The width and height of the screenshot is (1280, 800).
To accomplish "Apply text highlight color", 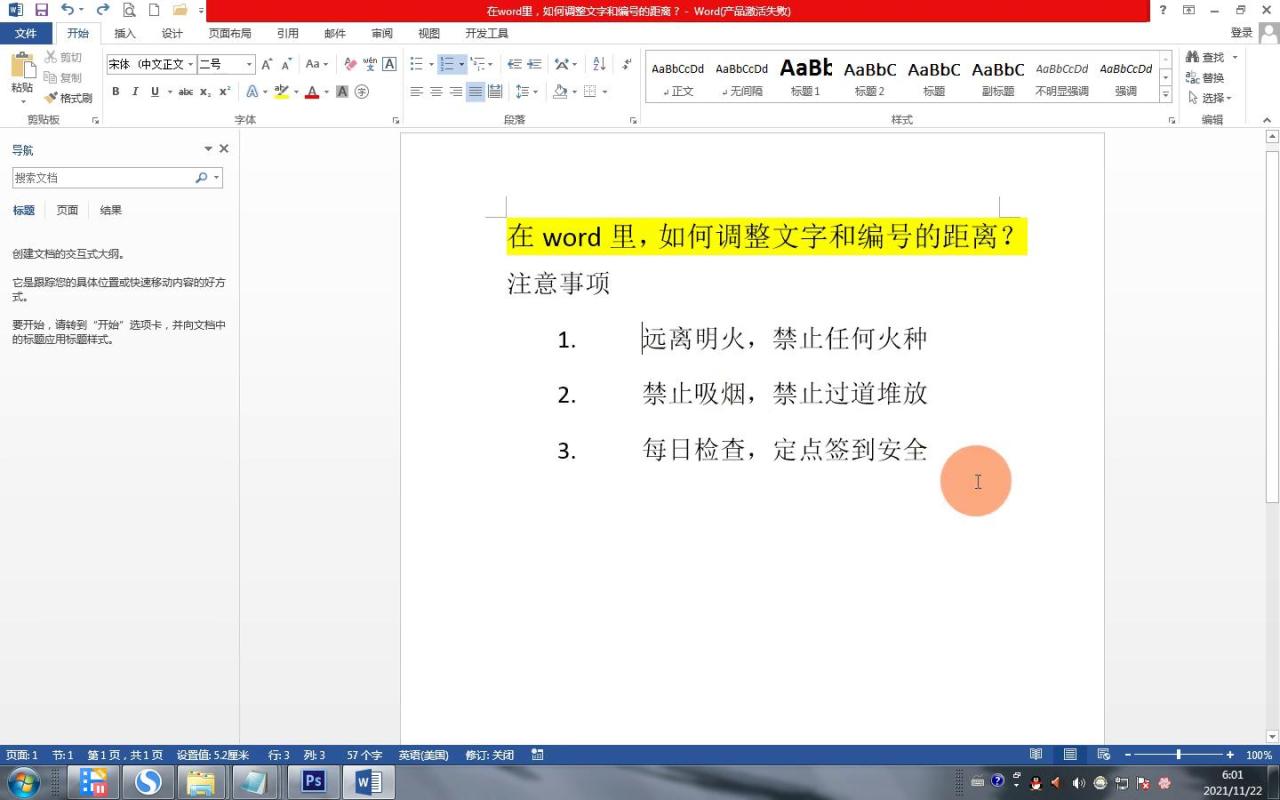I will [x=278, y=92].
